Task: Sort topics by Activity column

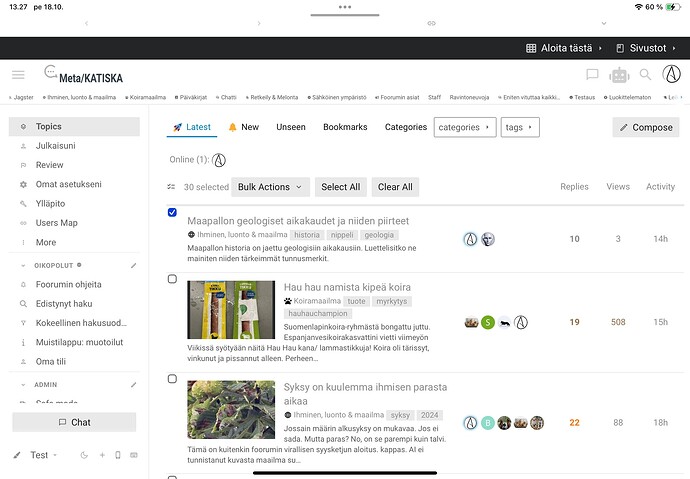Action: pos(660,186)
